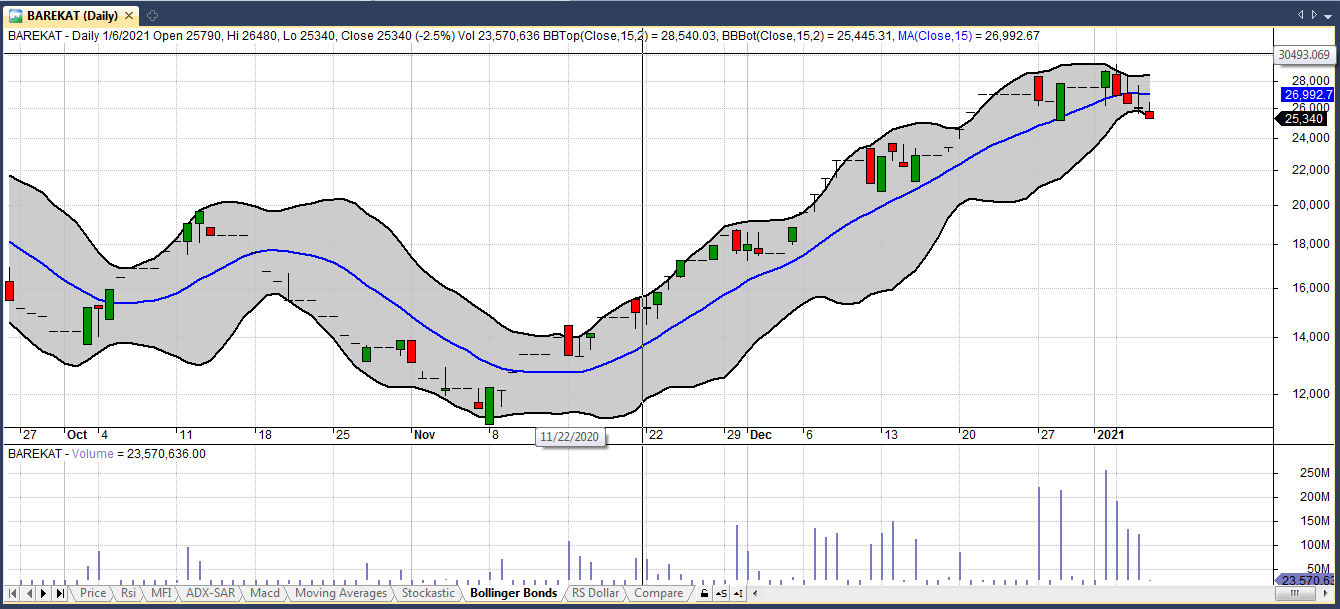1340x609 pixels.
Task: Toggle the chart lock padlock icon
Action: [704, 593]
